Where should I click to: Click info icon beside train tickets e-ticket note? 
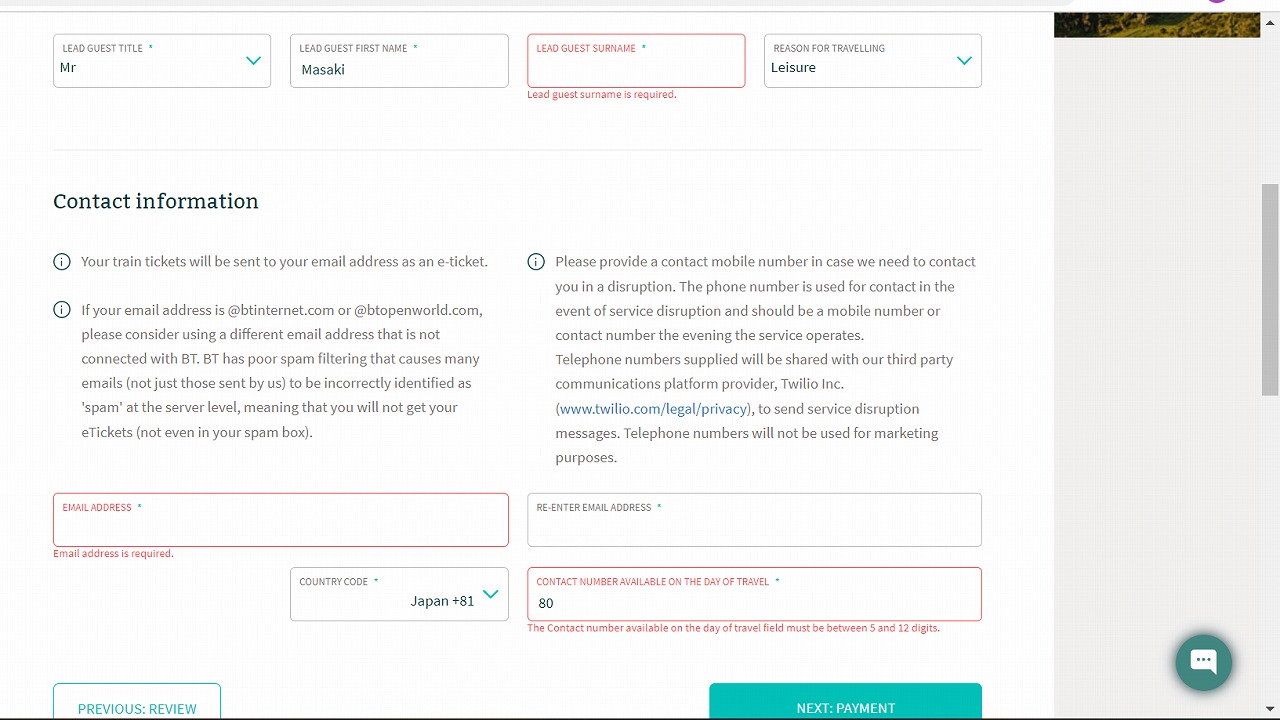point(62,262)
